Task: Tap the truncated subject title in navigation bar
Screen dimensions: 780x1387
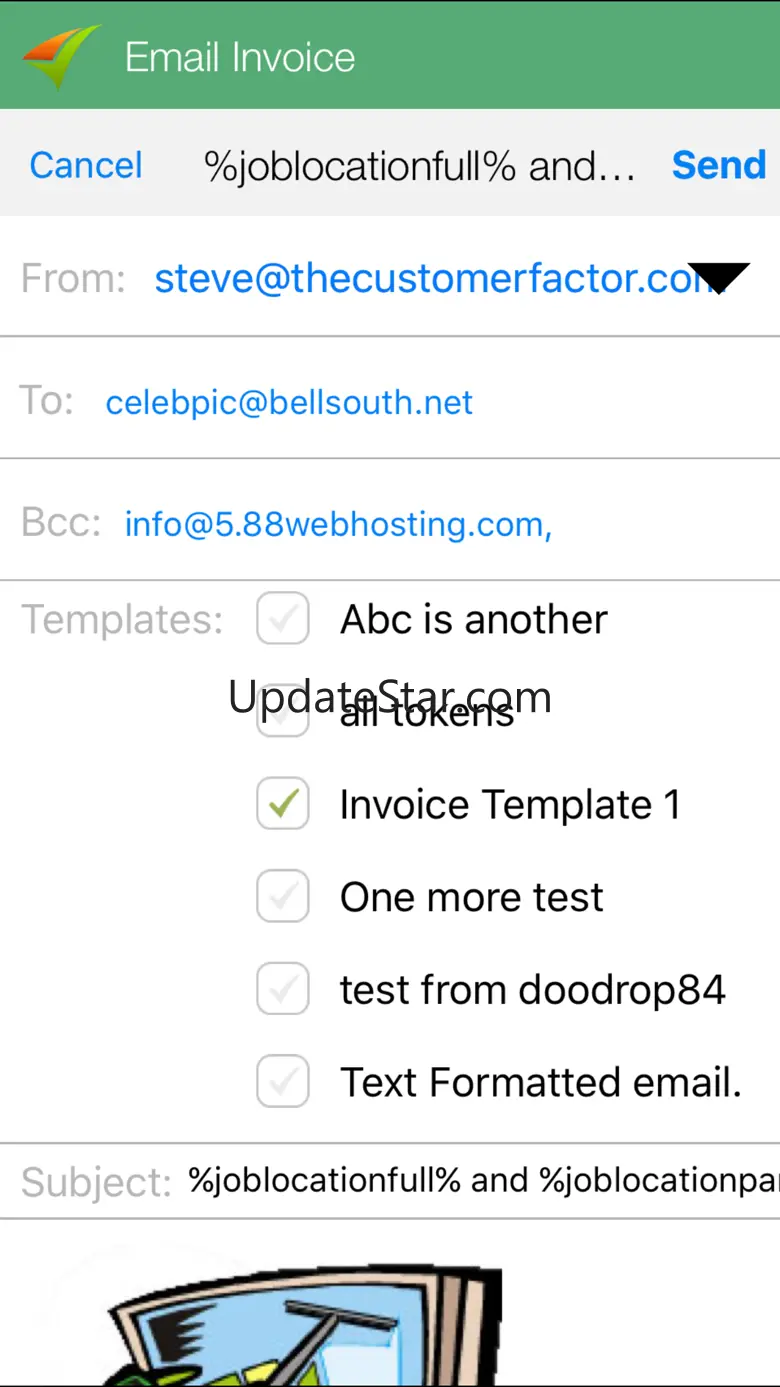Action: click(419, 165)
